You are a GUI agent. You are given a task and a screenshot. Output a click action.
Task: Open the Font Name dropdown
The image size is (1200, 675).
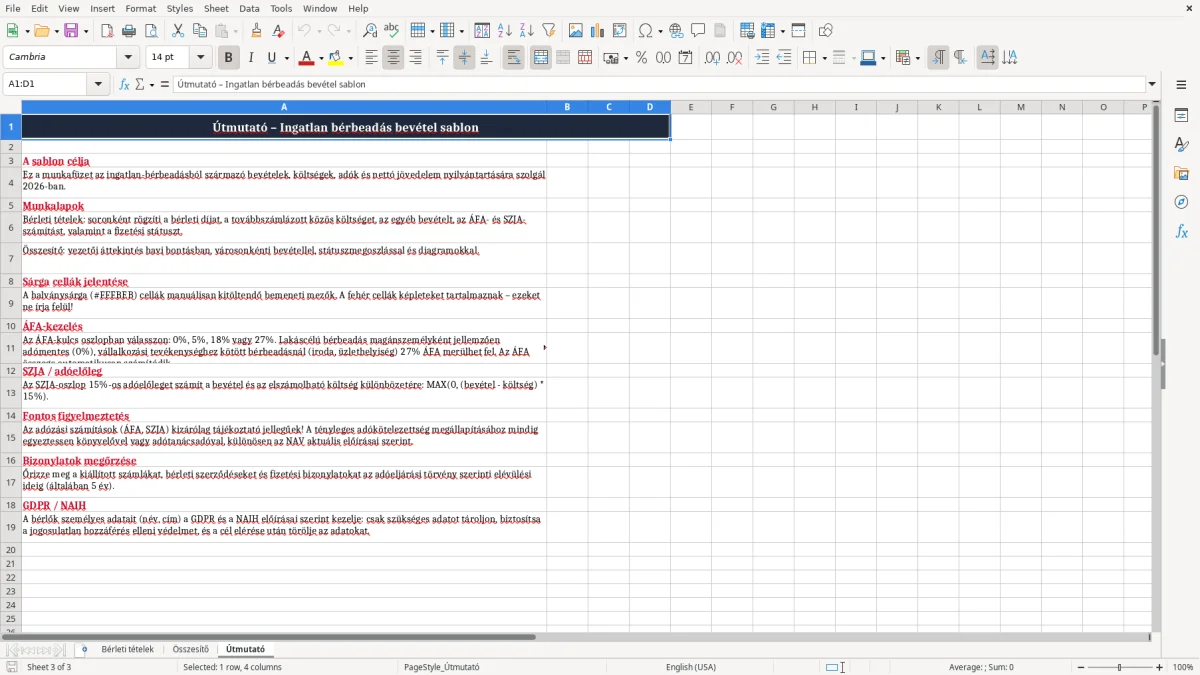click(129, 58)
